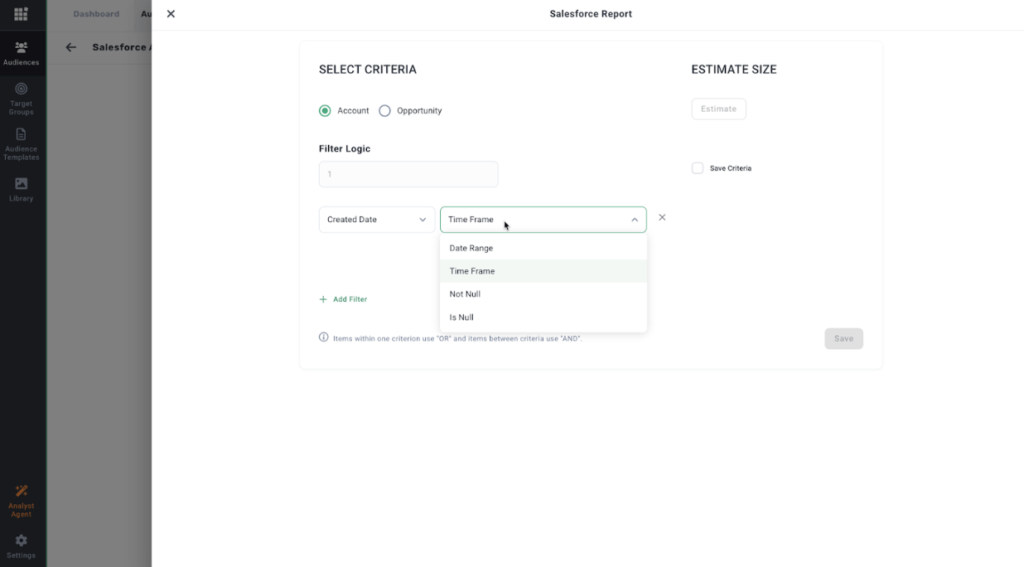Viewport: 1024px width, 567px height.
Task: Click the Salesforce Report title text
Action: 590,14
